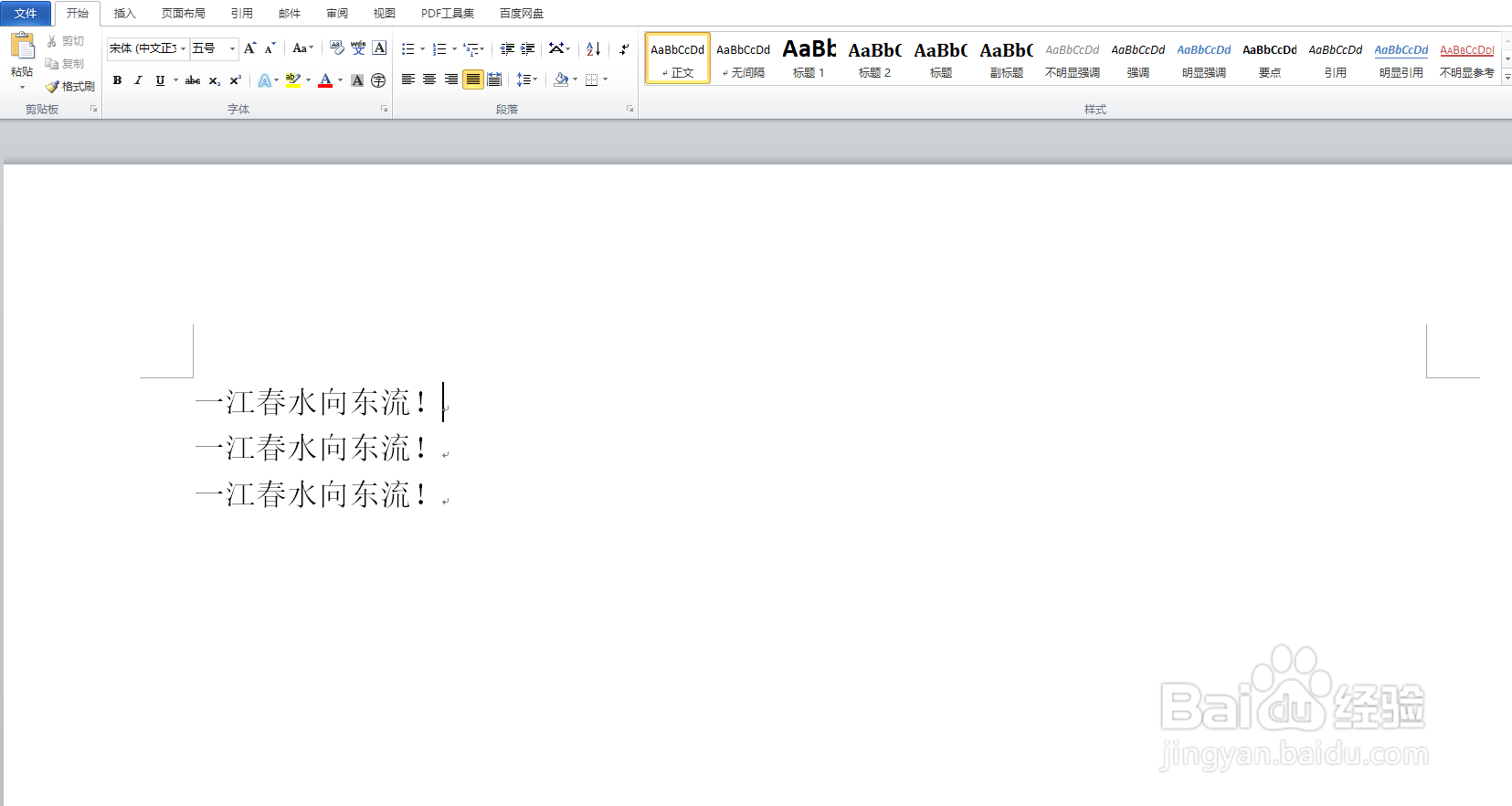This screenshot has width=1512, height=806.
Task: Open the 文件 (File) tab
Action: click(26, 13)
